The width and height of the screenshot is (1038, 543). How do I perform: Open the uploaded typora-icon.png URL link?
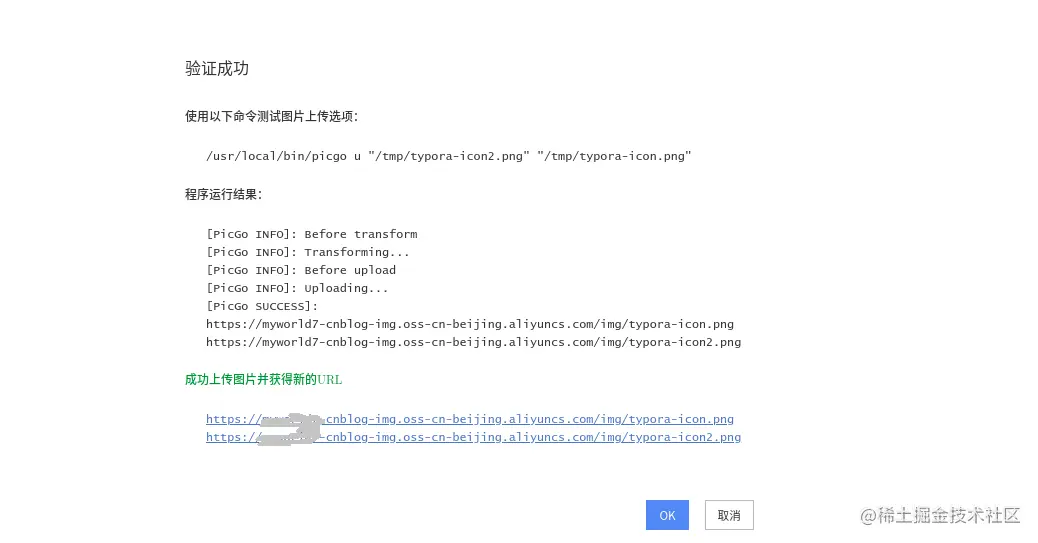point(469,419)
